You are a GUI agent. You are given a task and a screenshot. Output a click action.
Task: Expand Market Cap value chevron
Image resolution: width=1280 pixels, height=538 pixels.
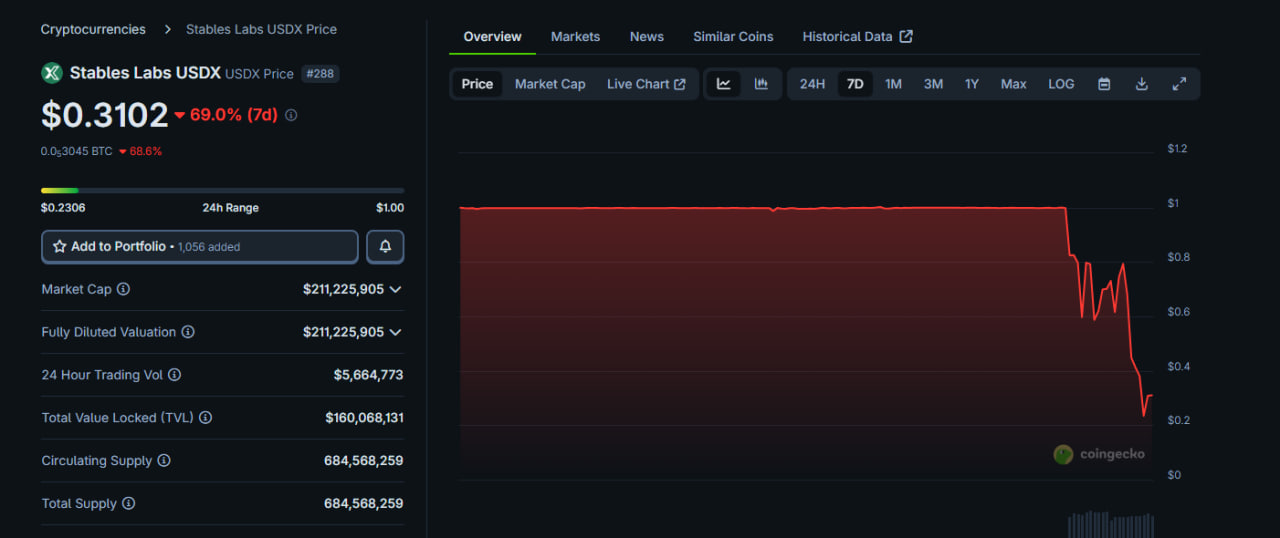396,289
